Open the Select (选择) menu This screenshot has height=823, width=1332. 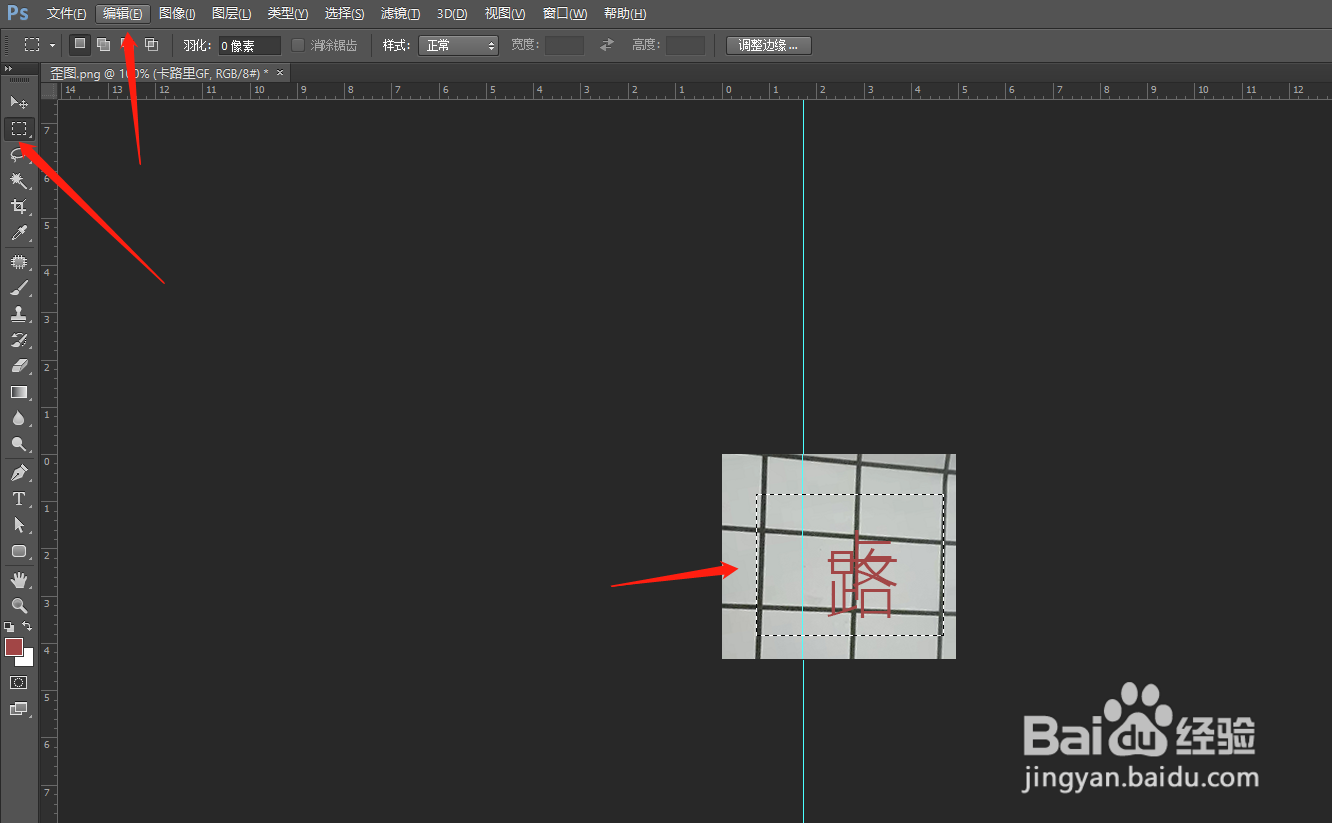[344, 14]
